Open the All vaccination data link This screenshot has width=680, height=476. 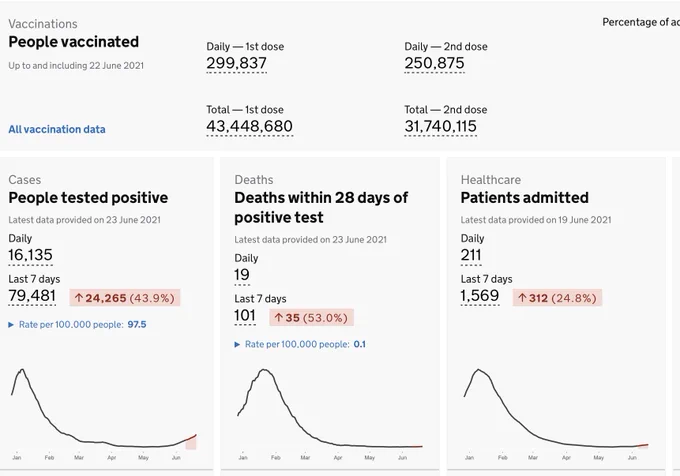57,129
